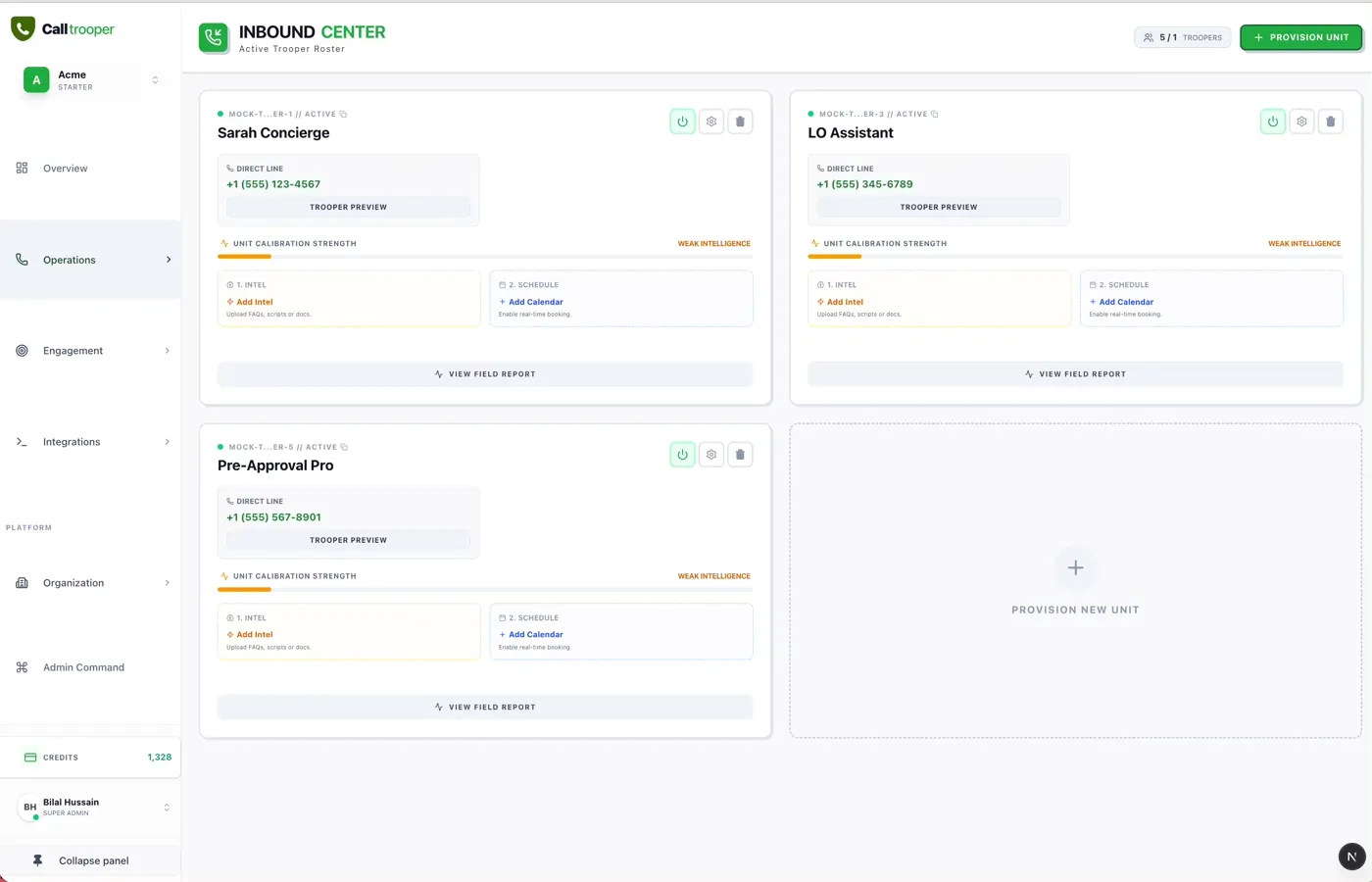Open Admin Command in sidebar
Viewport: 1372px width, 882px height.
tap(83, 667)
